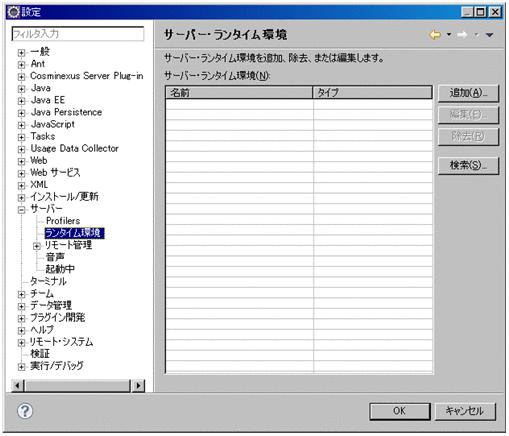Select the ランタイム環境 tree item

tap(74, 233)
